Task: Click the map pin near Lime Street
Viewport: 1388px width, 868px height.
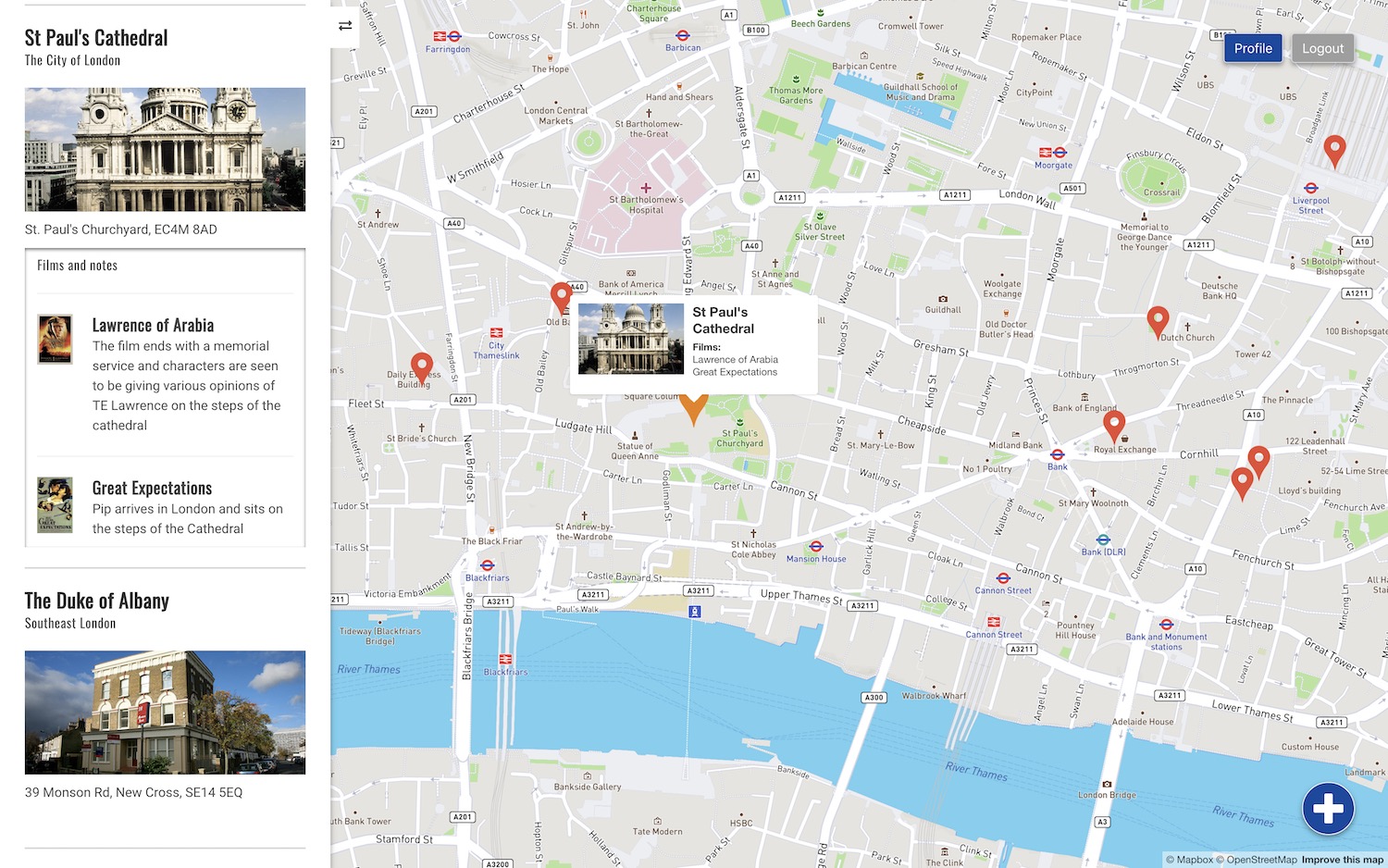Action: click(x=1242, y=481)
